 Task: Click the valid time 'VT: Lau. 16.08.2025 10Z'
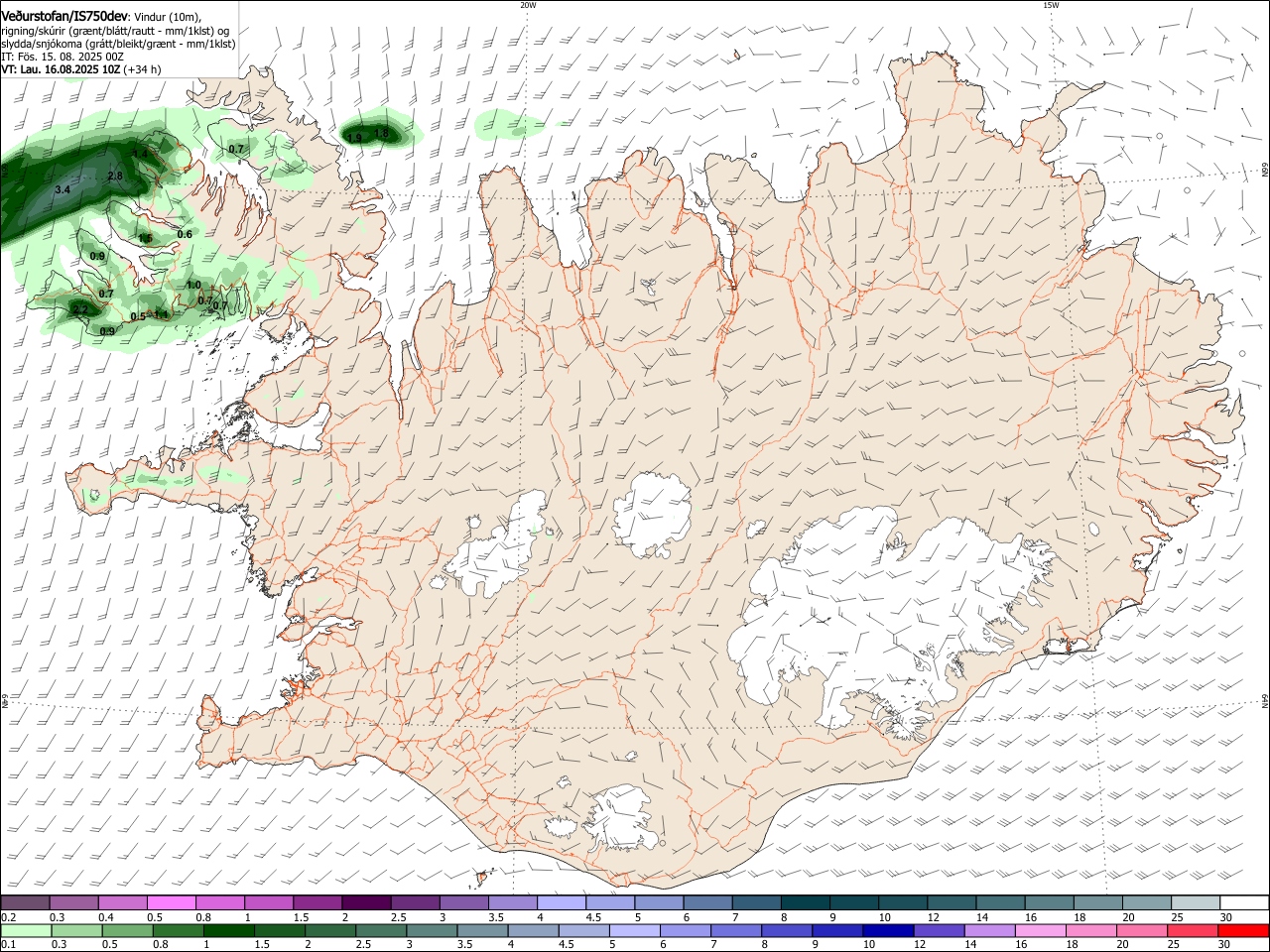coord(62,69)
